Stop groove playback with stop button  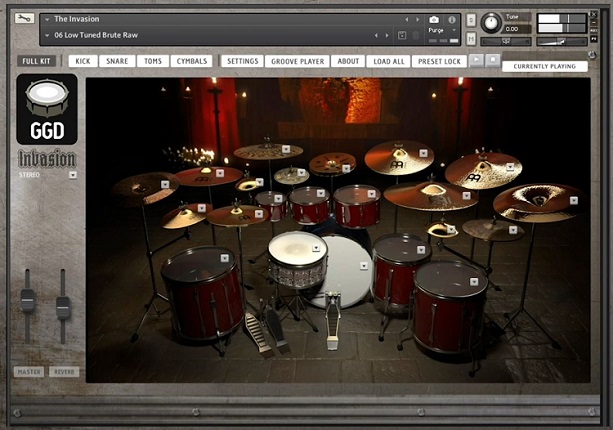coord(493,60)
